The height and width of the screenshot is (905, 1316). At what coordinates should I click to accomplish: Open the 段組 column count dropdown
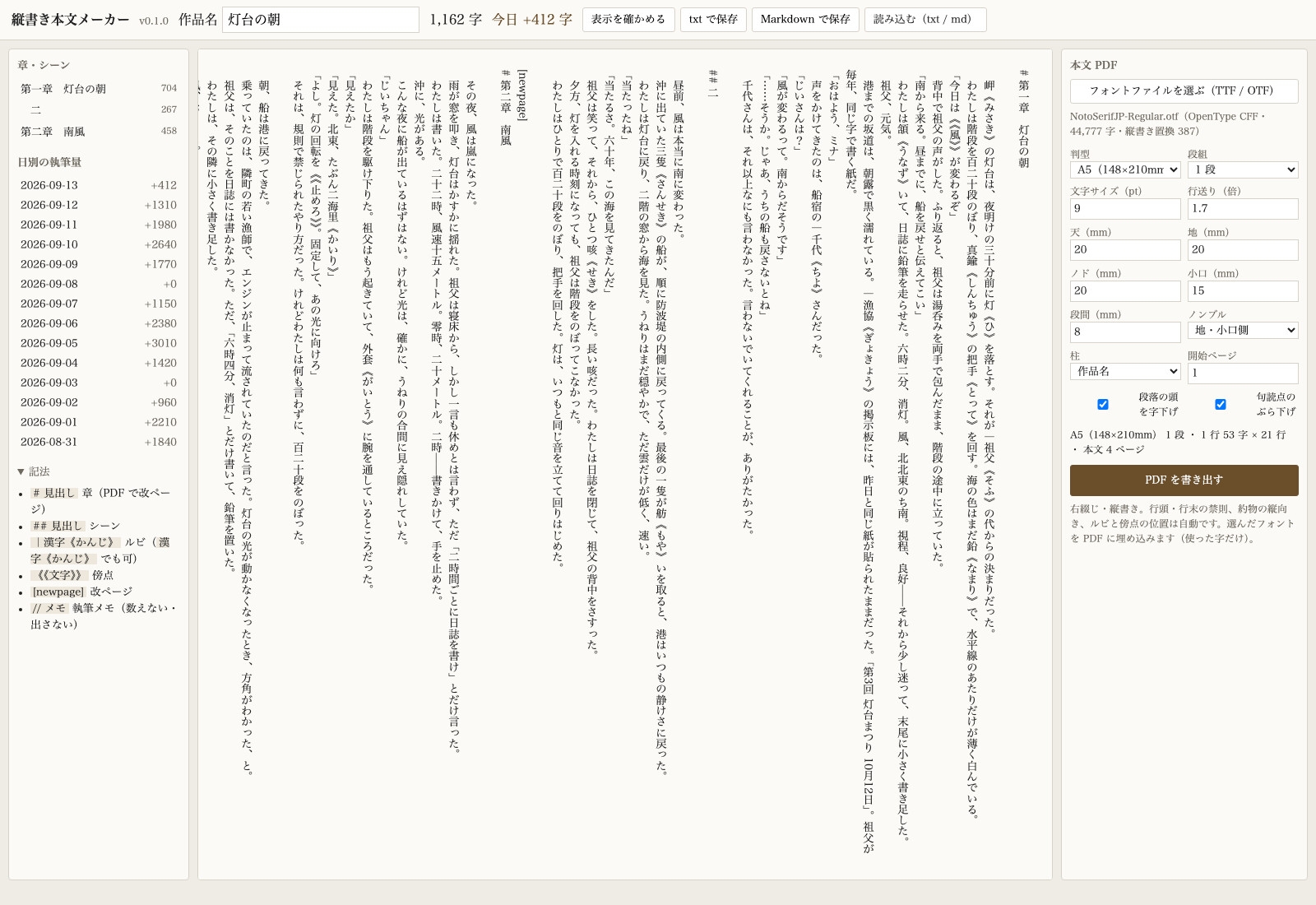(x=1243, y=169)
